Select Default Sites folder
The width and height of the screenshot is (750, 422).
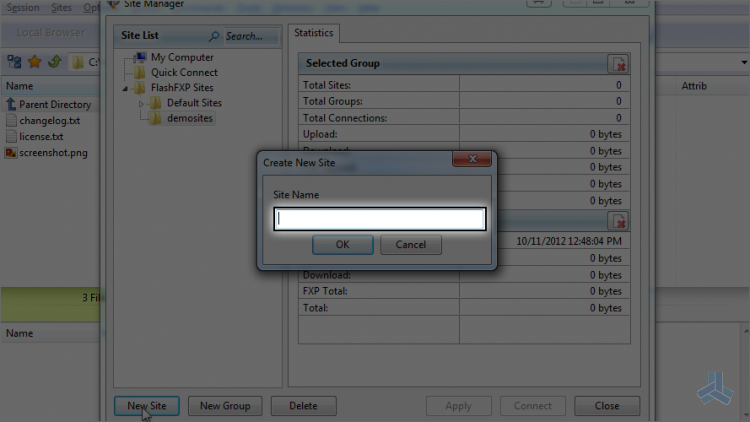point(194,103)
